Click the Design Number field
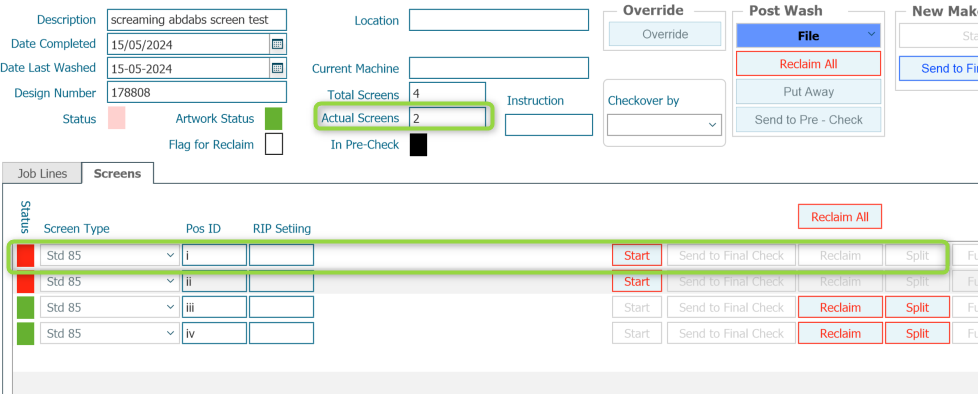The width and height of the screenshot is (978, 394). point(197,92)
